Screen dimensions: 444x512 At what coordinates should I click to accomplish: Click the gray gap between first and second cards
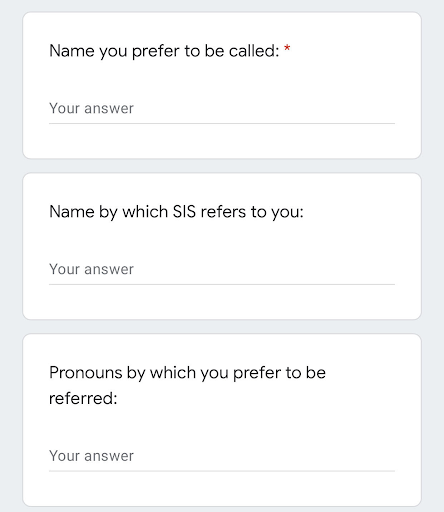(222, 166)
